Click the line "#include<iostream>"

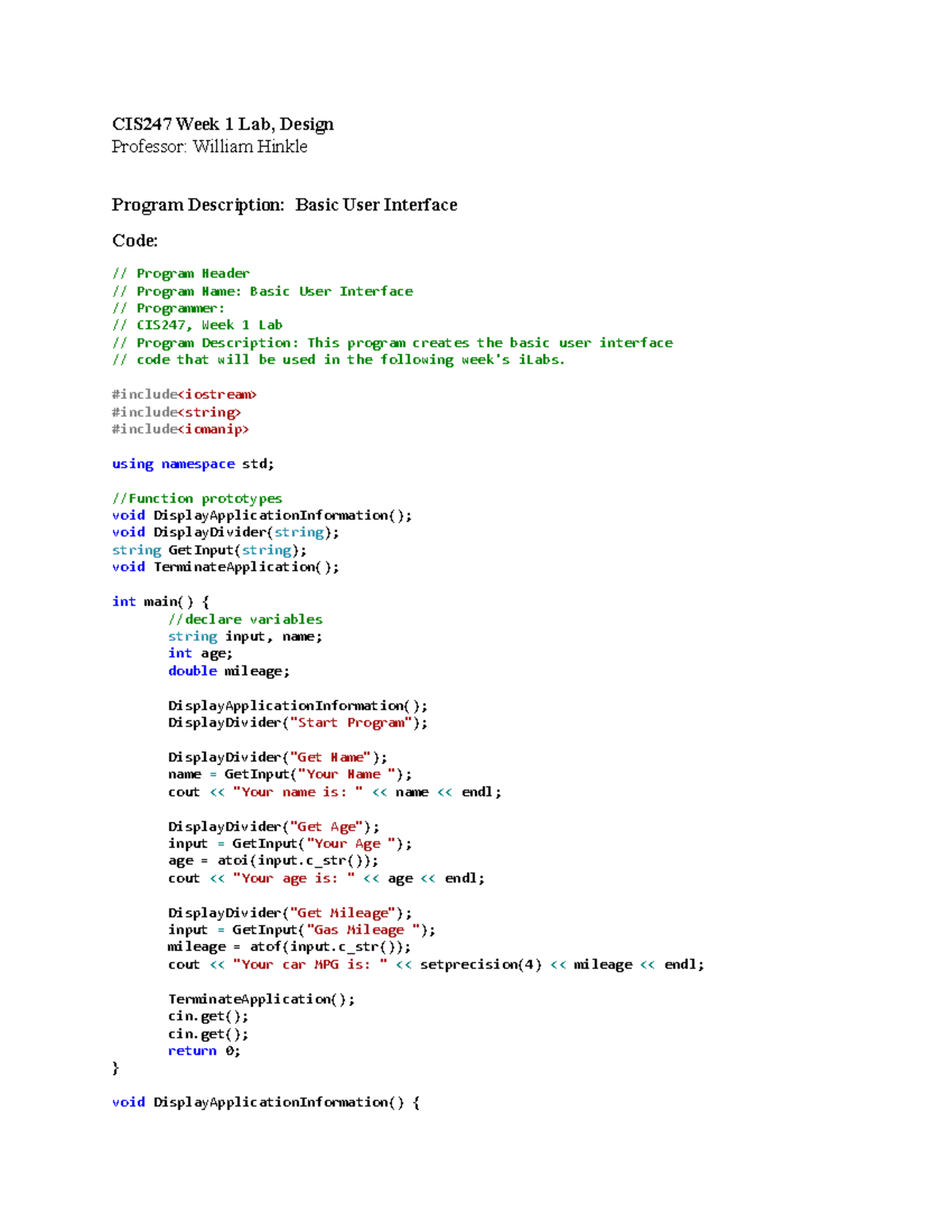[x=184, y=394]
